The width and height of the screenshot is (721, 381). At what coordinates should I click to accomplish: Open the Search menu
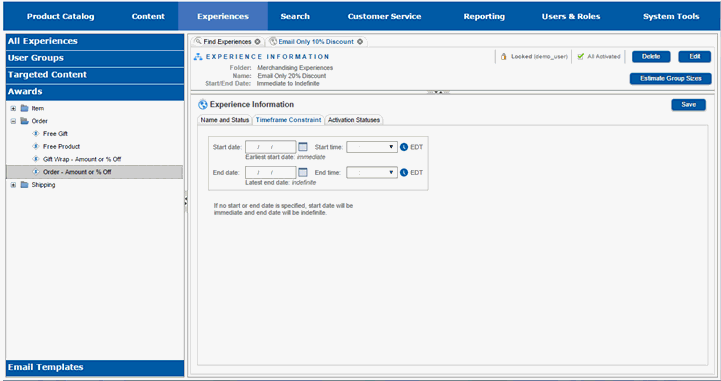pyautogui.click(x=295, y=17)
